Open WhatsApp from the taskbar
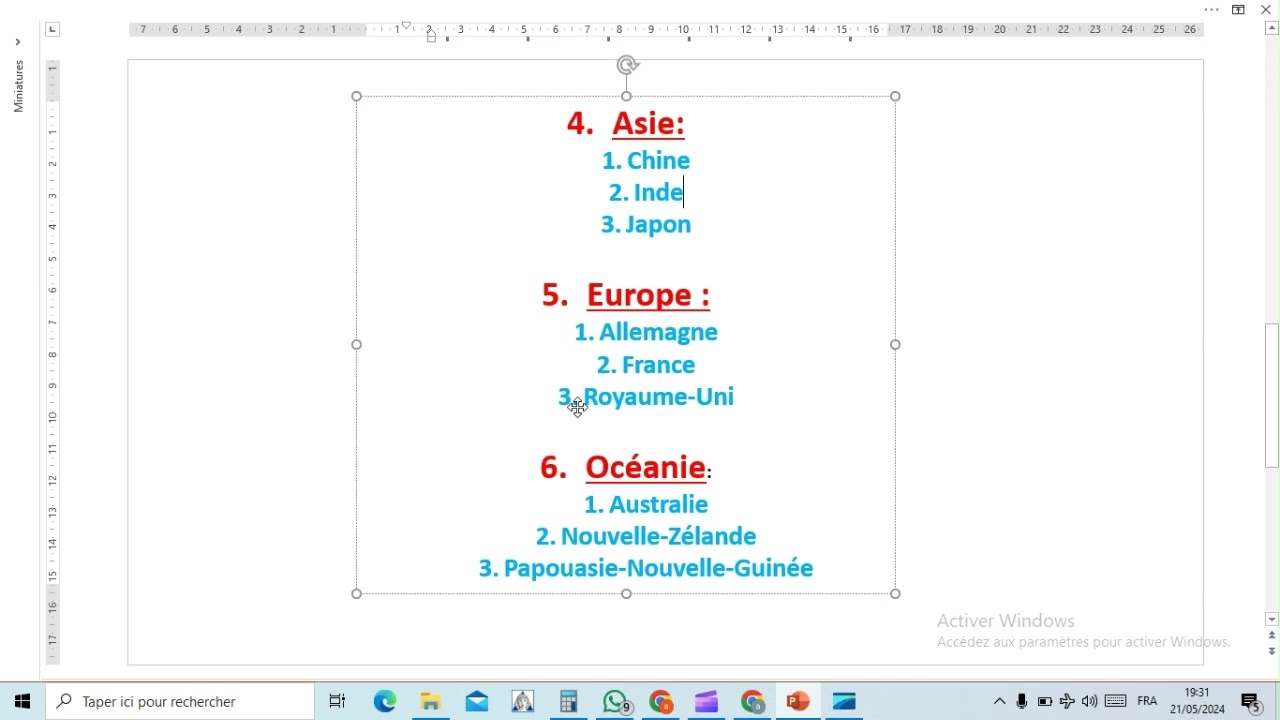The image size is (1280, 720). click(617, 702)
